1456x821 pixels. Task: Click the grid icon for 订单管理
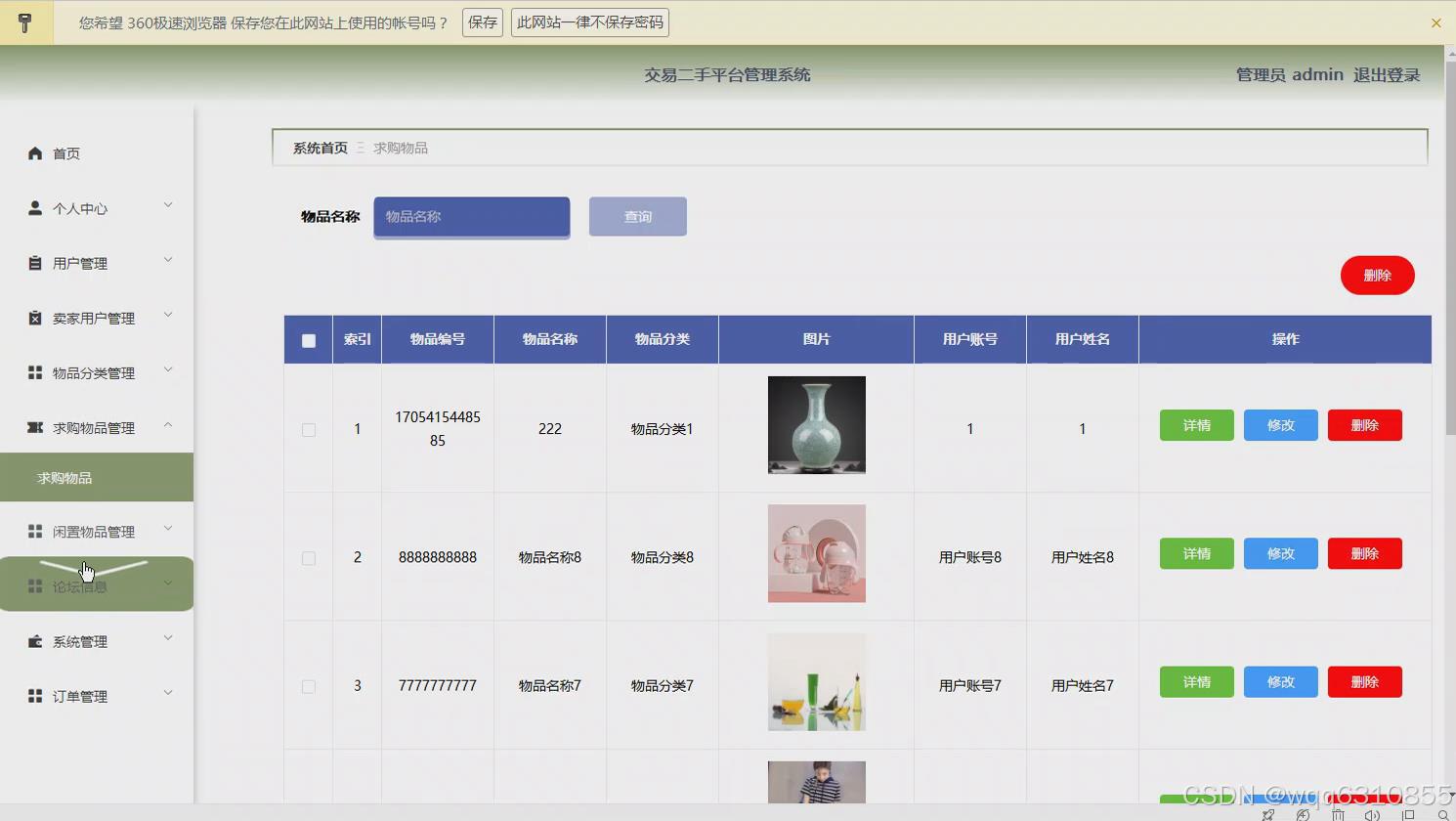click(x=35, y=696)
